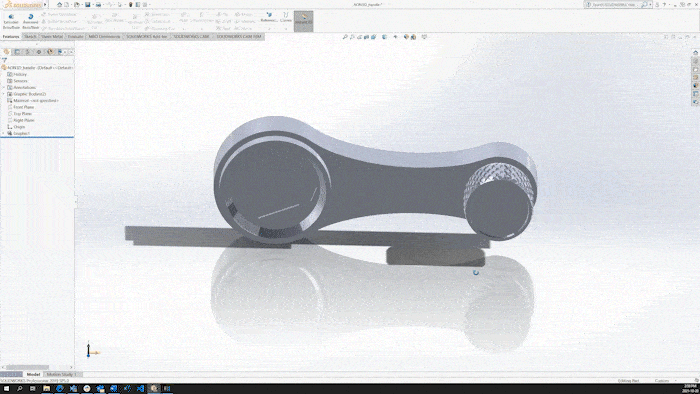Open the Appearances icon in right task pane
Image resolution: width=700 pixels, height=394 pixels.
tap(695, 86)
